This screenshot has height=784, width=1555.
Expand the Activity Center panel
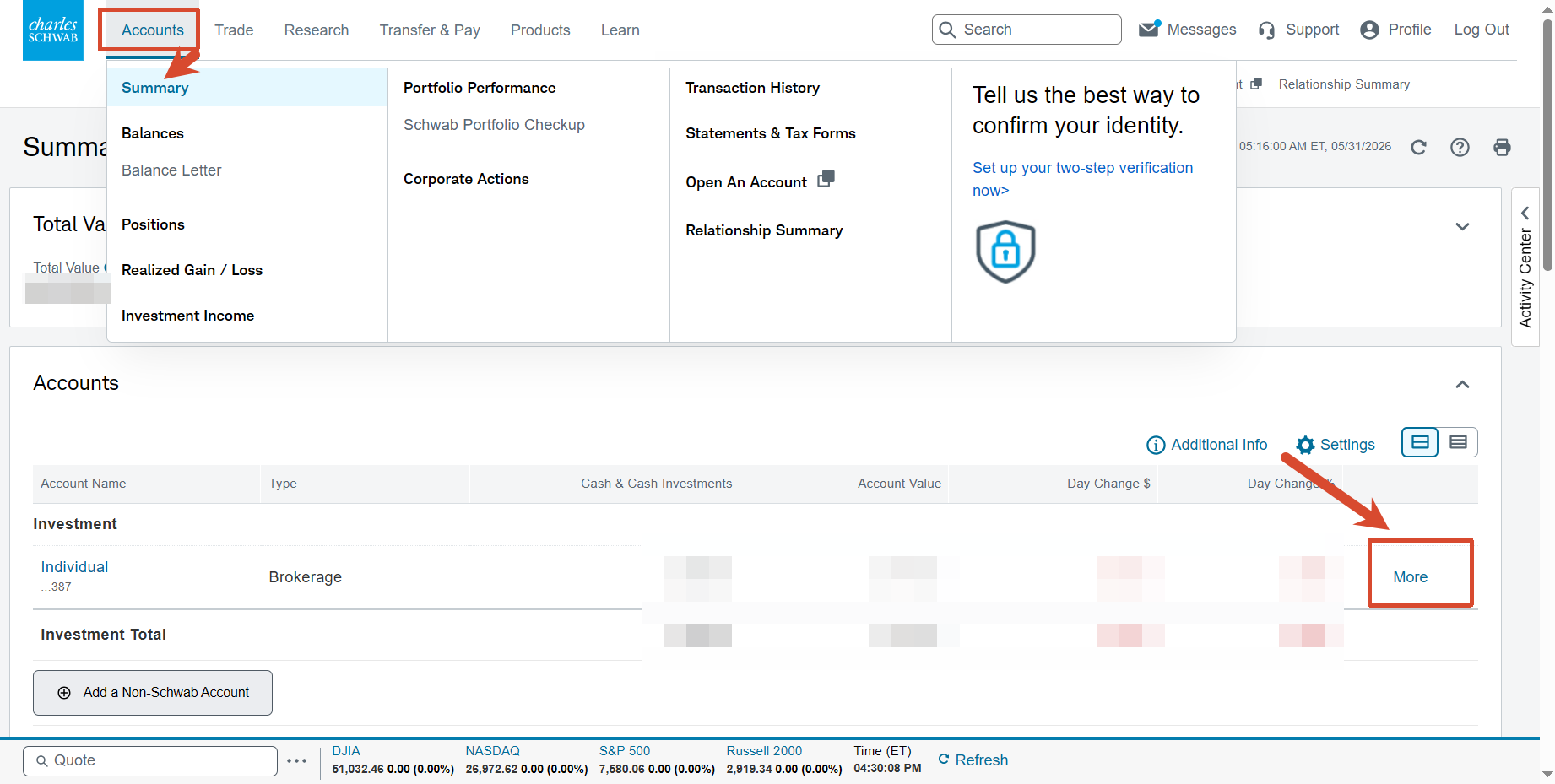coord(1525,267)
